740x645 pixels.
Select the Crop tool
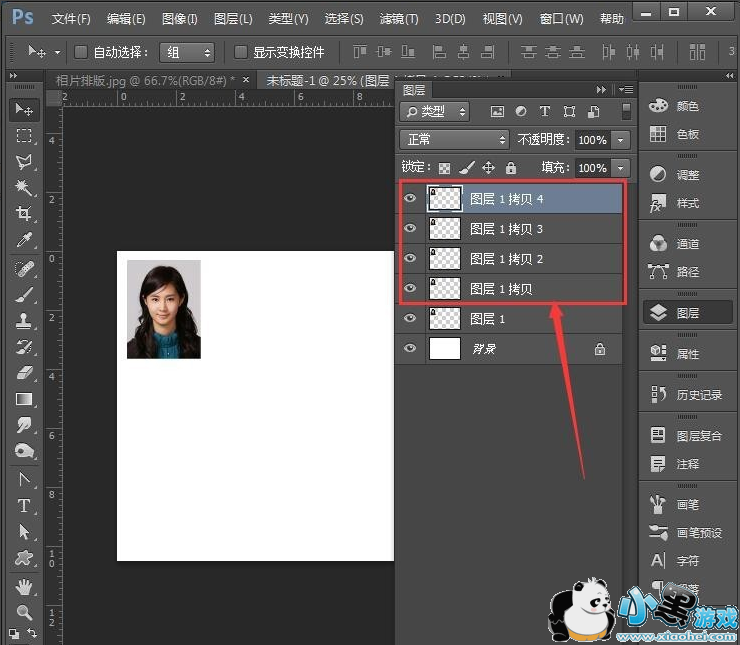click(24, 214)
